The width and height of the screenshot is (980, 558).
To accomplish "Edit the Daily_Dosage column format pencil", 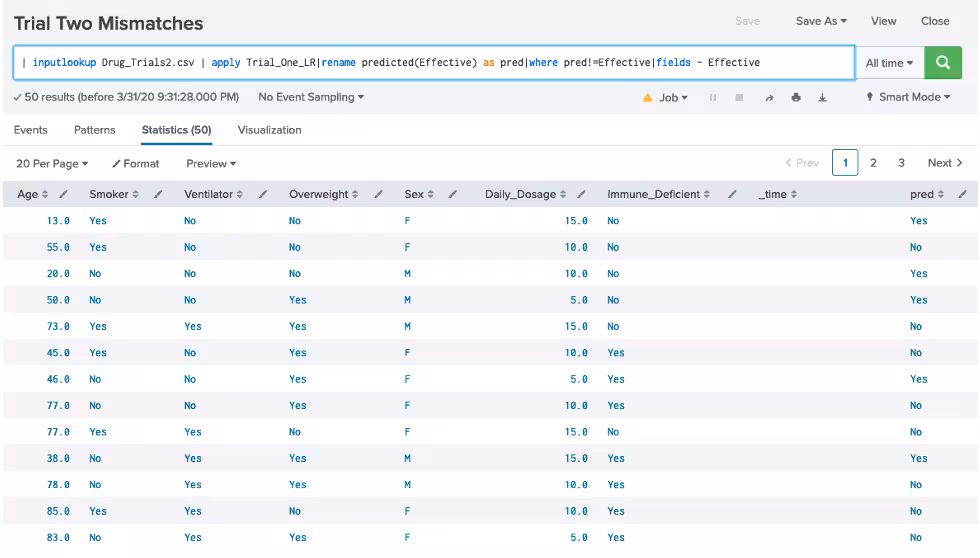I will (x=581, y=194).
